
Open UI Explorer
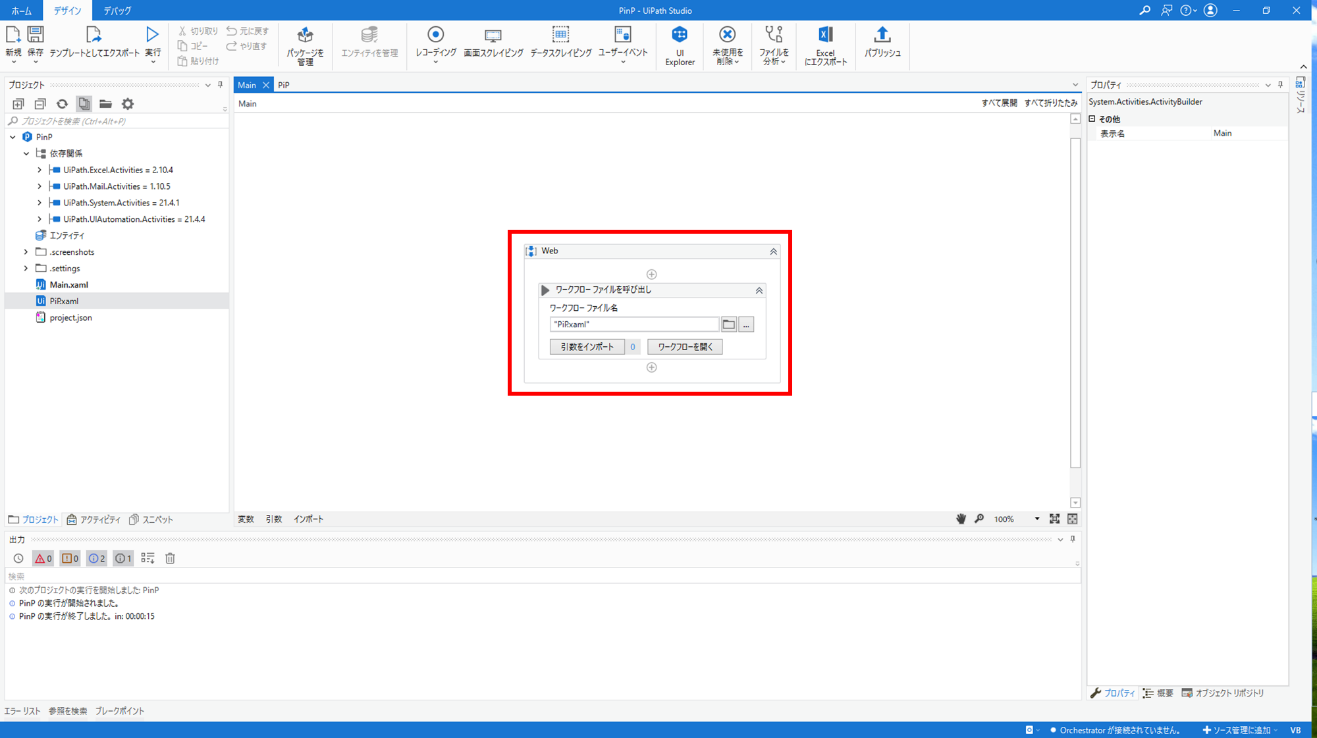pos(680,46)
